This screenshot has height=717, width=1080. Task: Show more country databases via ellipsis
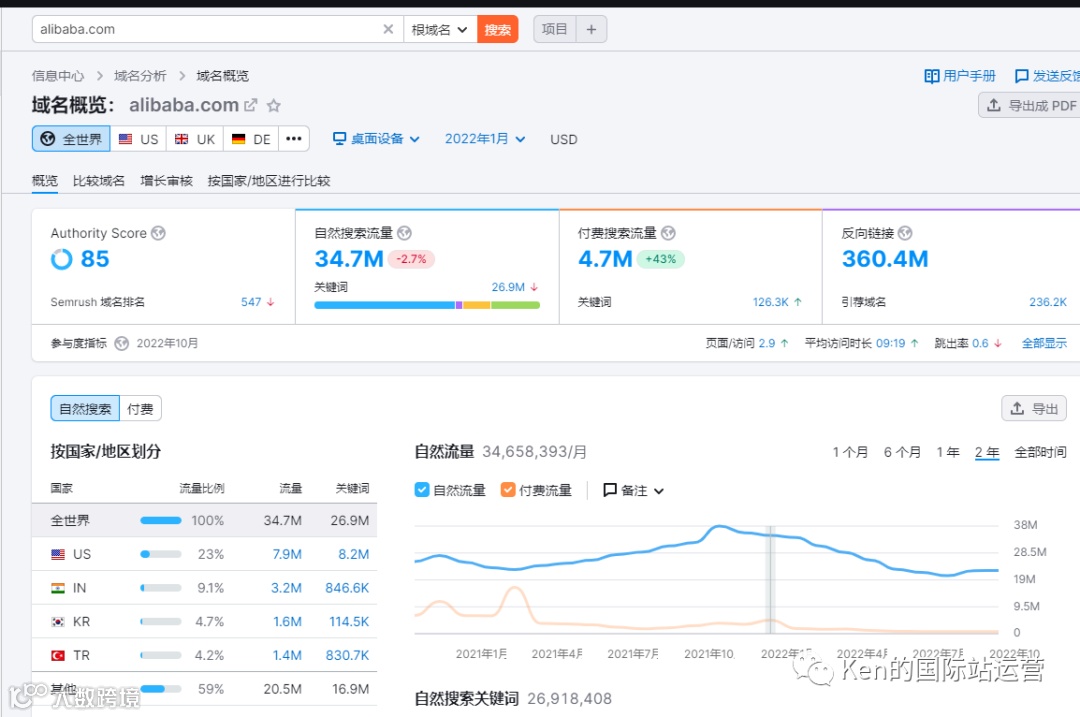pos(294,139)
